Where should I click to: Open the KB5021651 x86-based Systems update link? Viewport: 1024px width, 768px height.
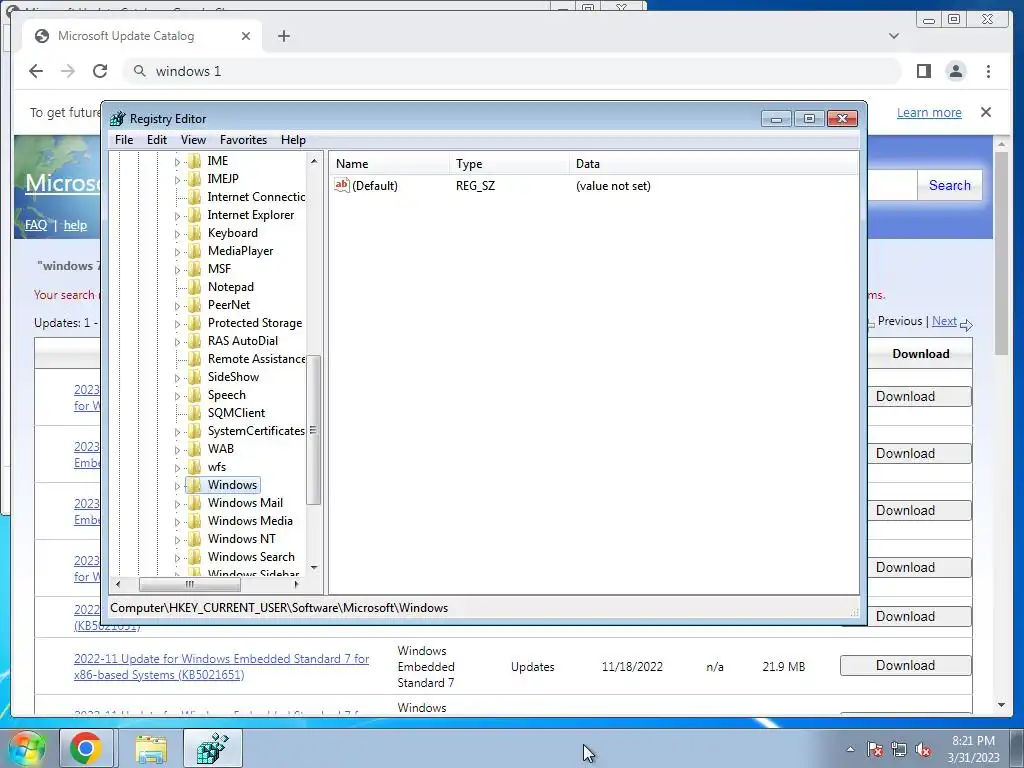point(221,667)
